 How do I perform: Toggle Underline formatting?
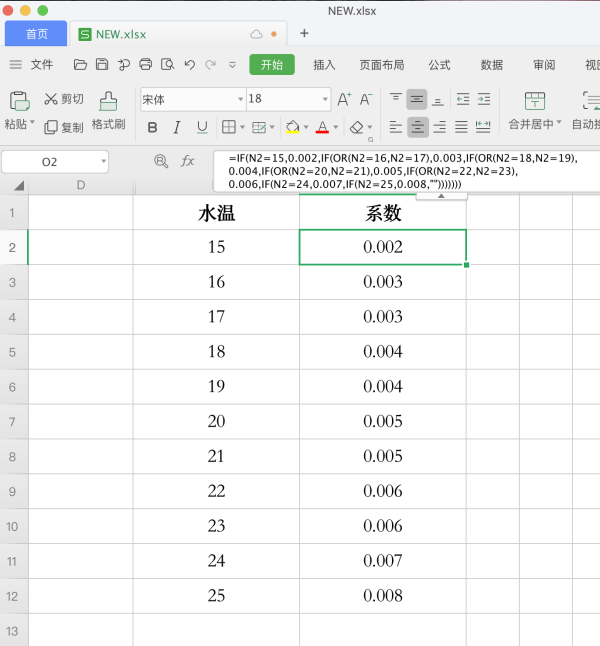click(x=202, y=127)
